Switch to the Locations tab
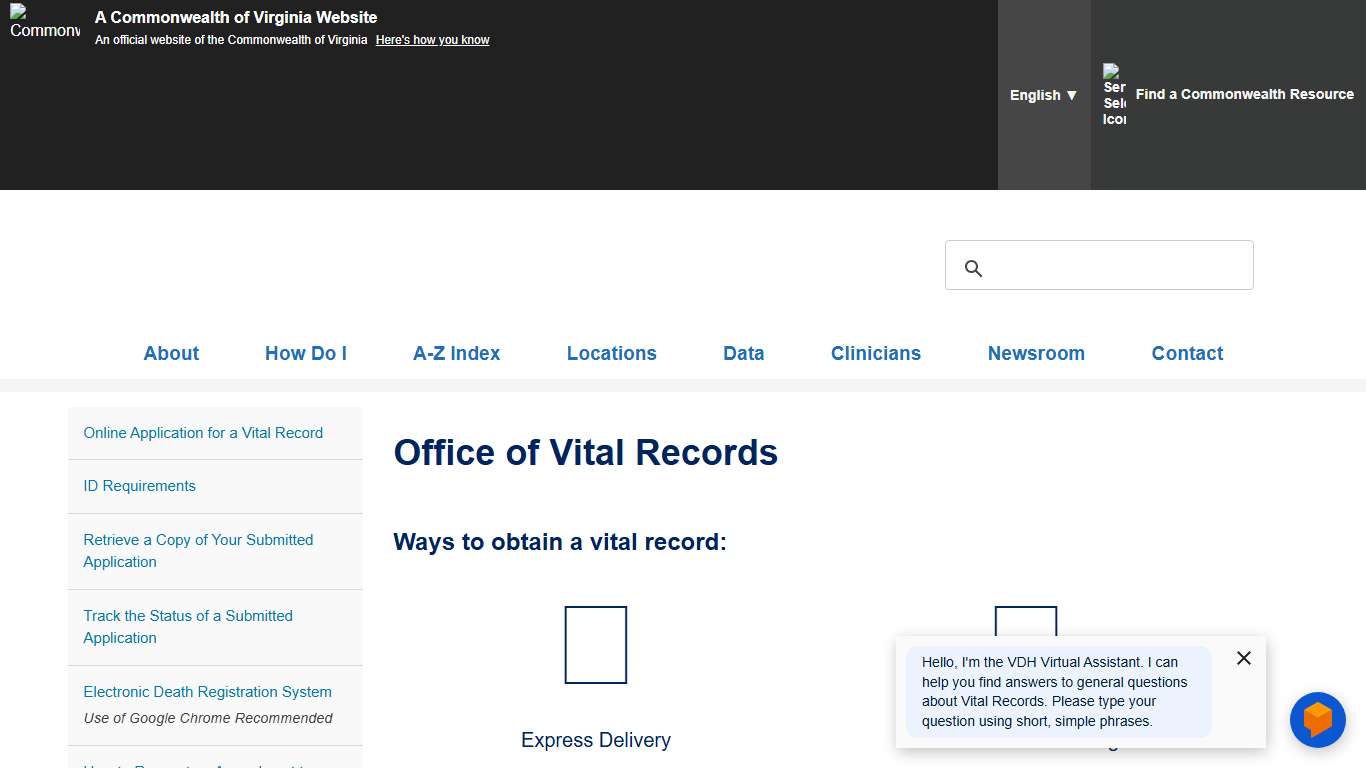 click(611, 353)
